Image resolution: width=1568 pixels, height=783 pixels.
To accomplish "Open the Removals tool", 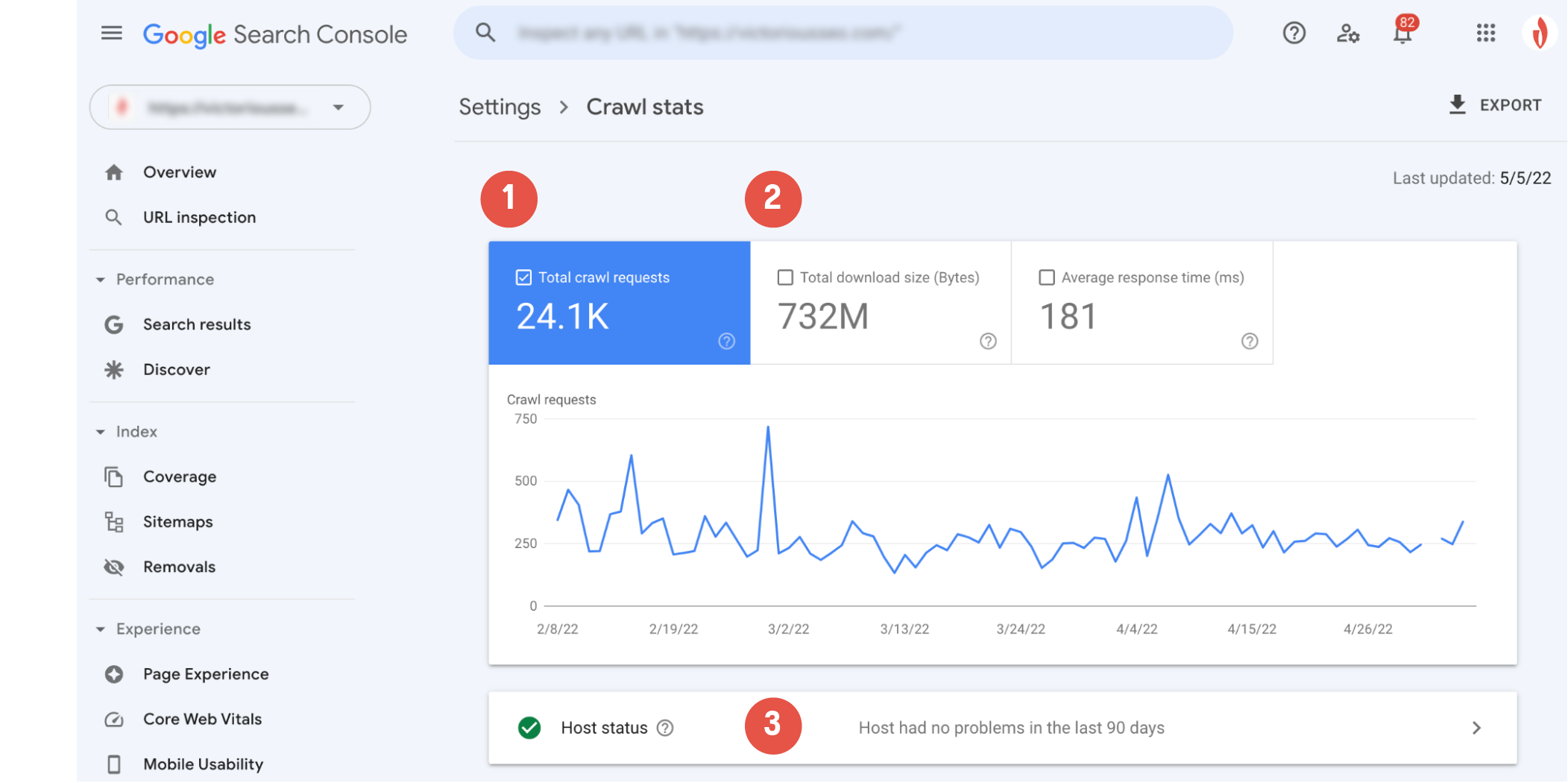I will click(179, 567).
